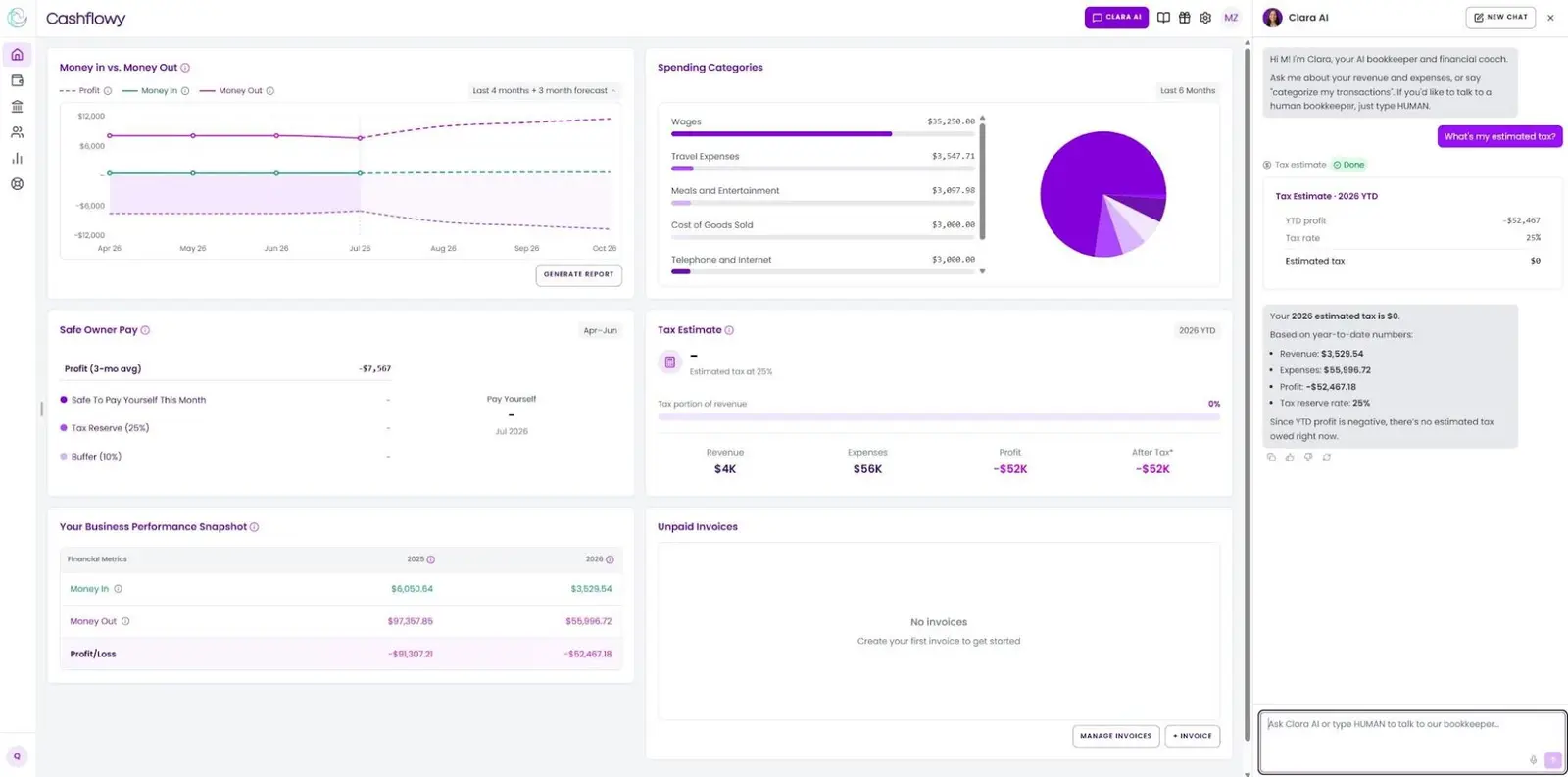Open the 2026 YTD period selector
1568x777 pixels.
click(1197, 331)
